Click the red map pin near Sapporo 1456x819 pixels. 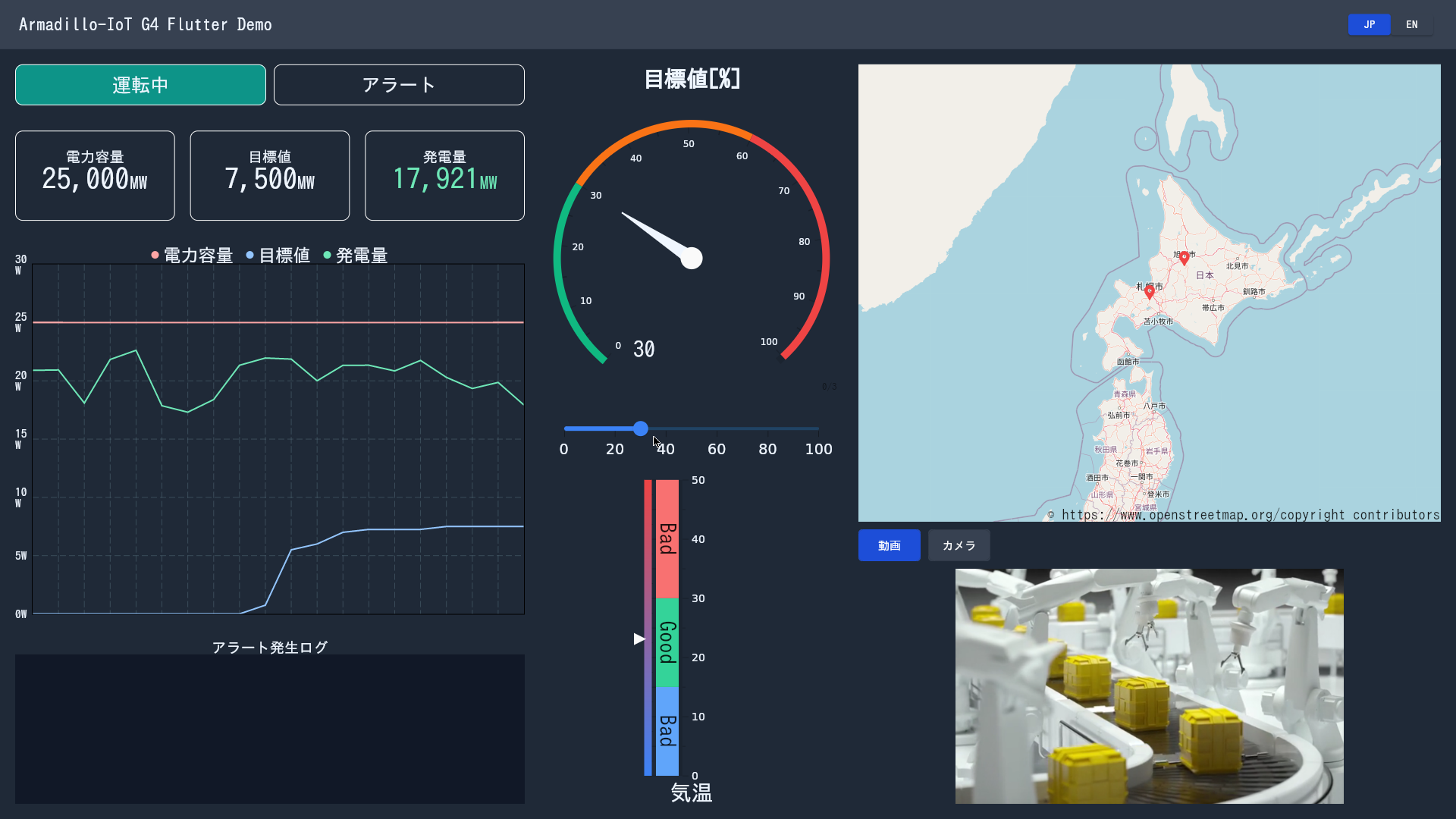pyautogui.click(x=1150, y=292)
